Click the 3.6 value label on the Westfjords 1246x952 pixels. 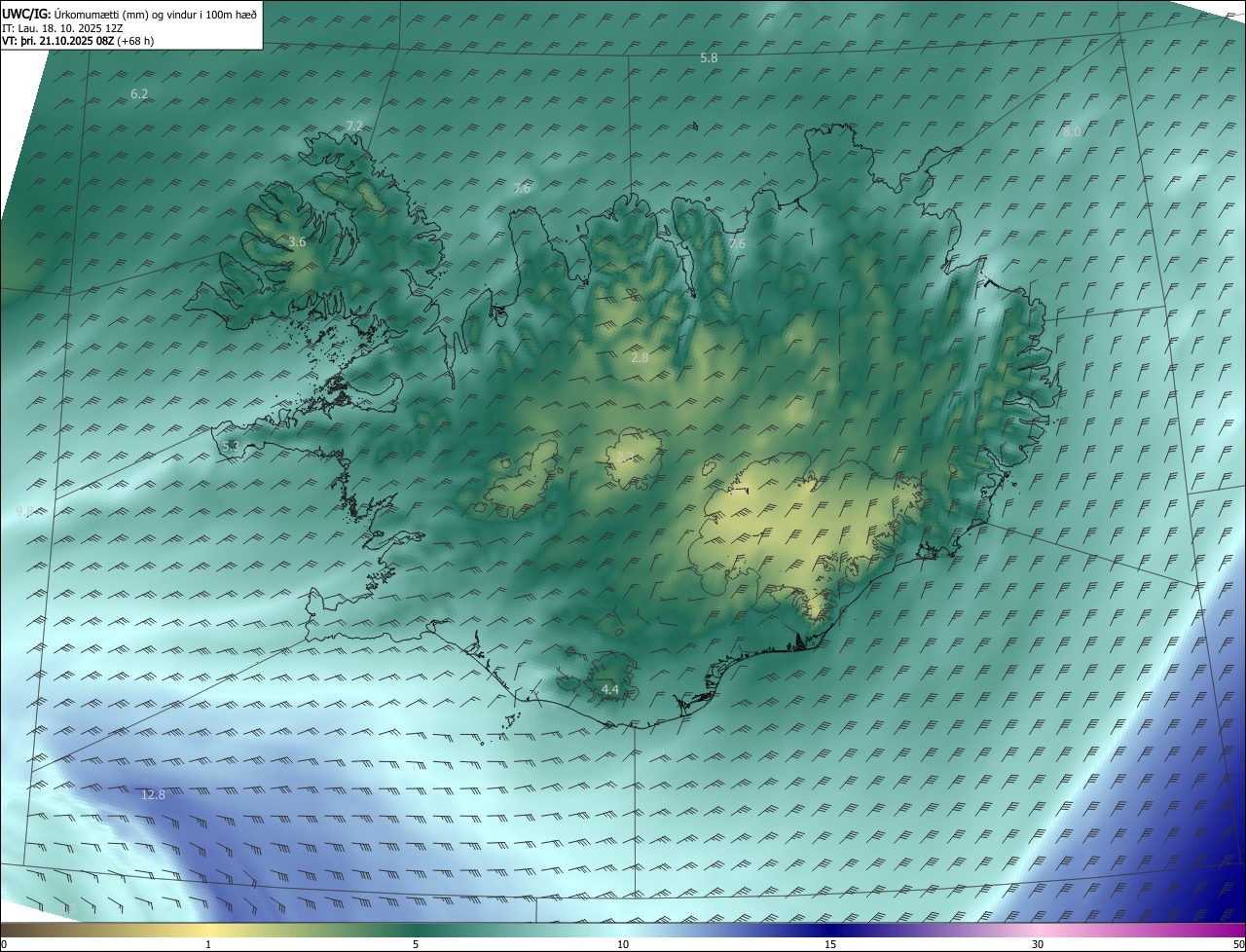(298, 241)
